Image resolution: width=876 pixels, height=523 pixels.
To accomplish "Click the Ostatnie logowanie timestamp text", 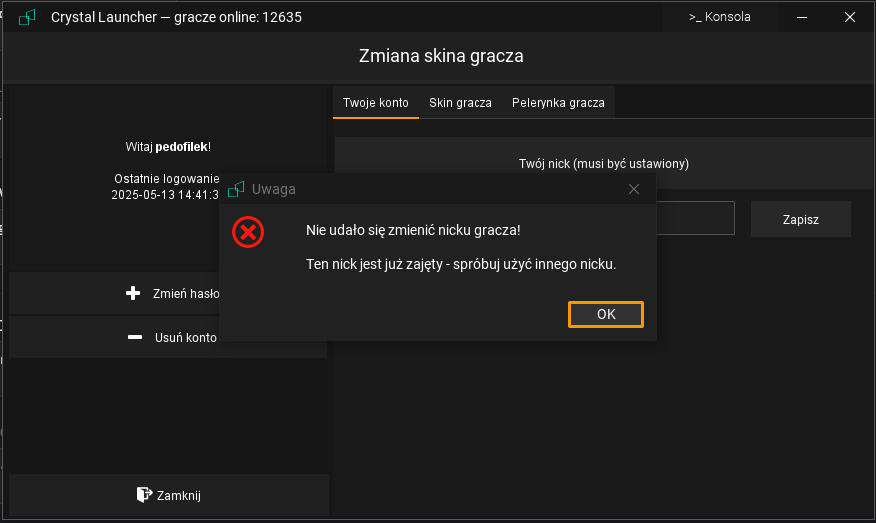I will click(165, 196).
